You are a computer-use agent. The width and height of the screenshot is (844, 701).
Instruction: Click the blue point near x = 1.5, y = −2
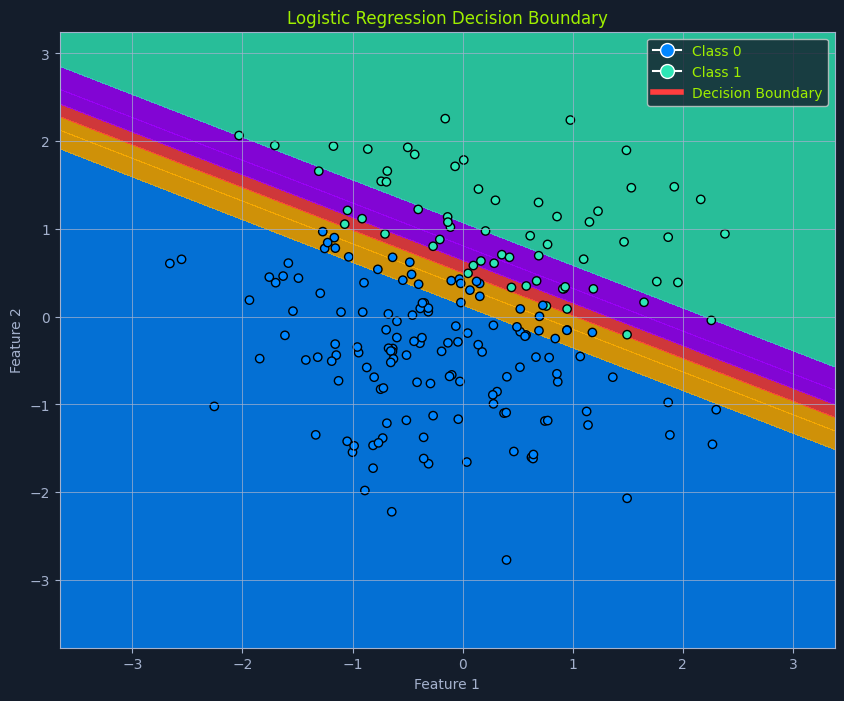pyautogui.click(x=627, y=498)
